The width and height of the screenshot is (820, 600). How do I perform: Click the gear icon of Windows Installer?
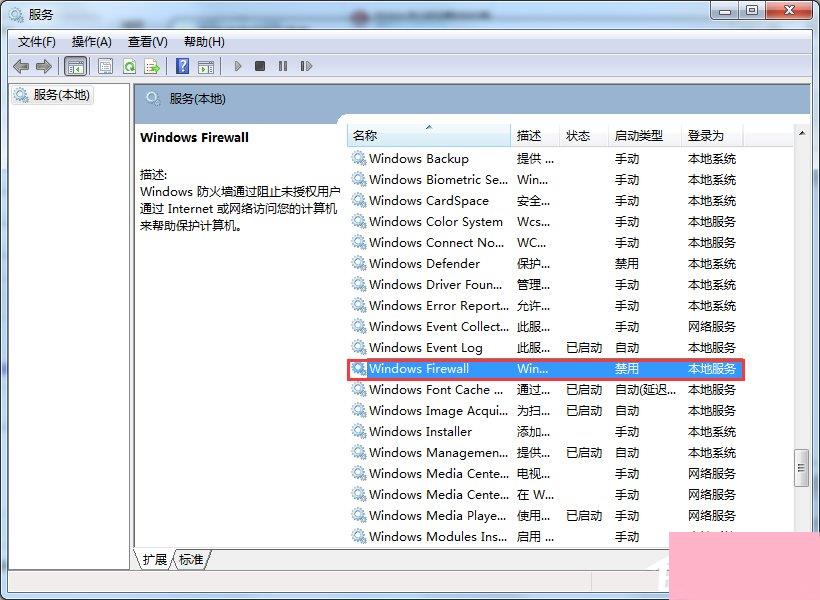click(359, 431)
